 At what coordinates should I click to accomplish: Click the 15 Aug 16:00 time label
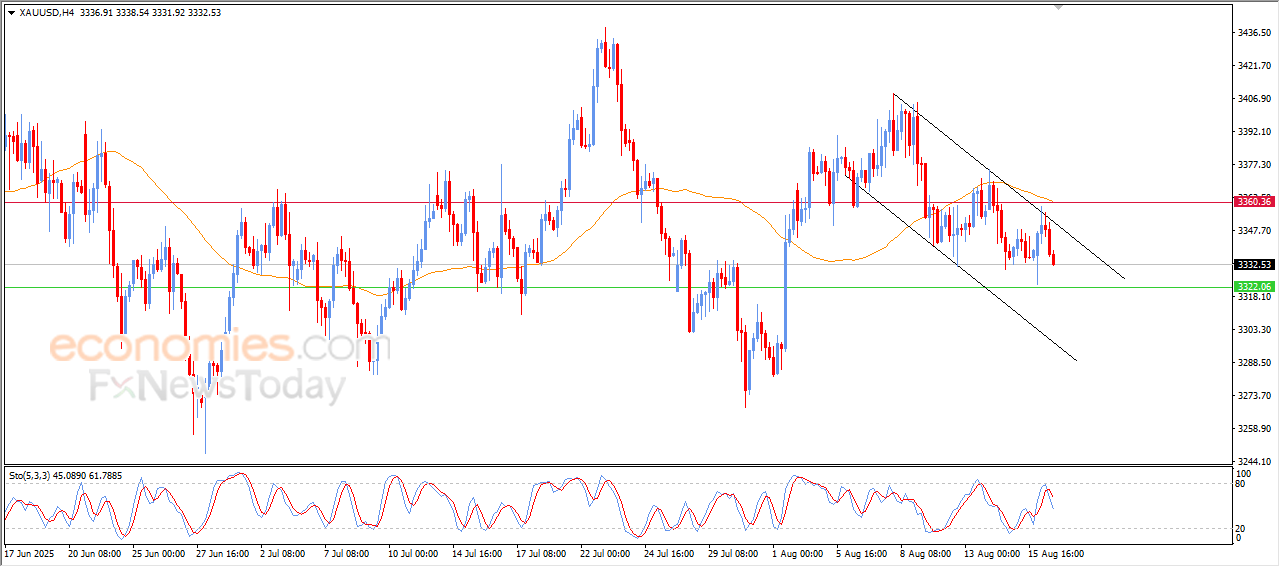tap(1055, 553)
